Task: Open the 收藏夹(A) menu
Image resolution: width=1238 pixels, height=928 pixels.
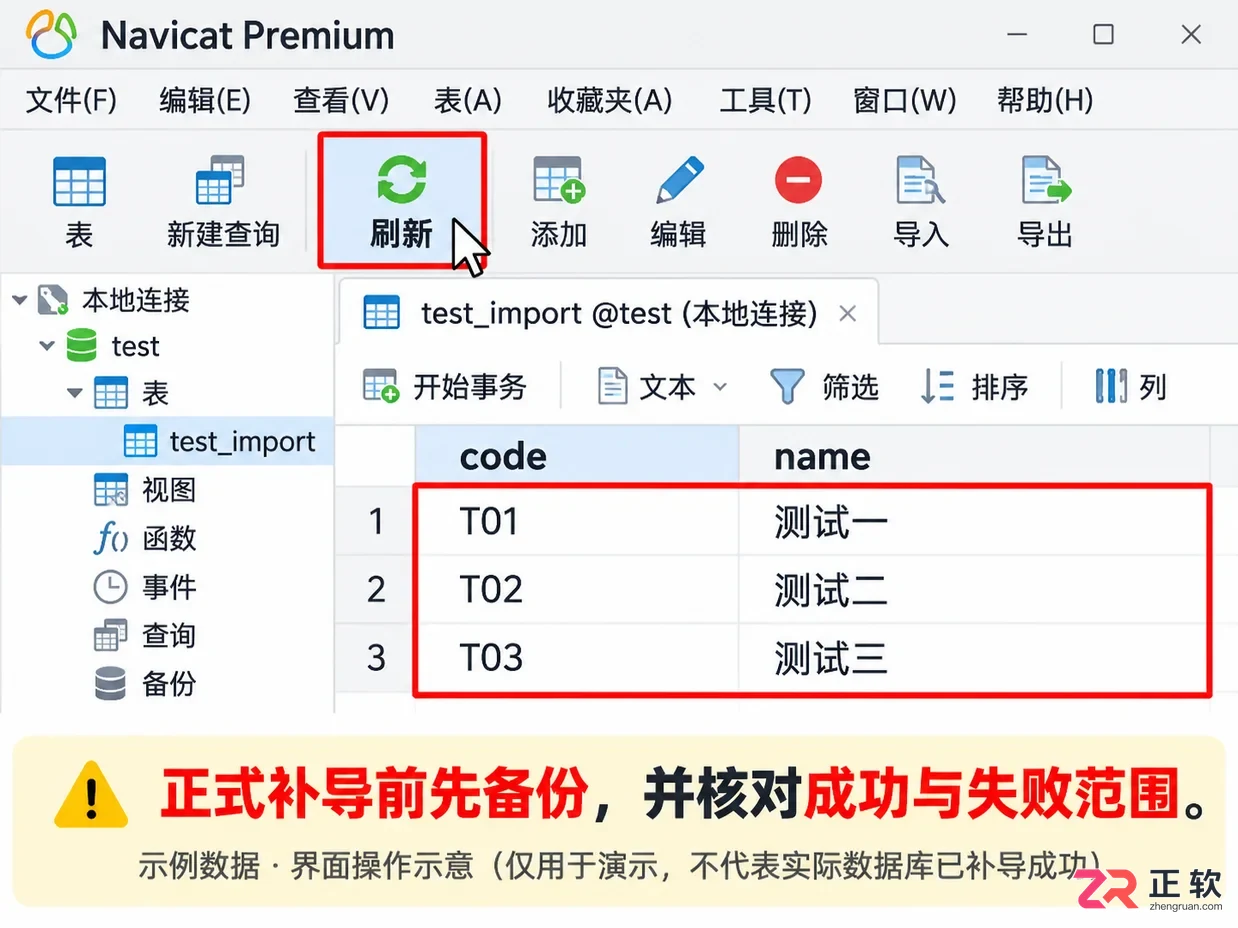Action: (610, 100)
